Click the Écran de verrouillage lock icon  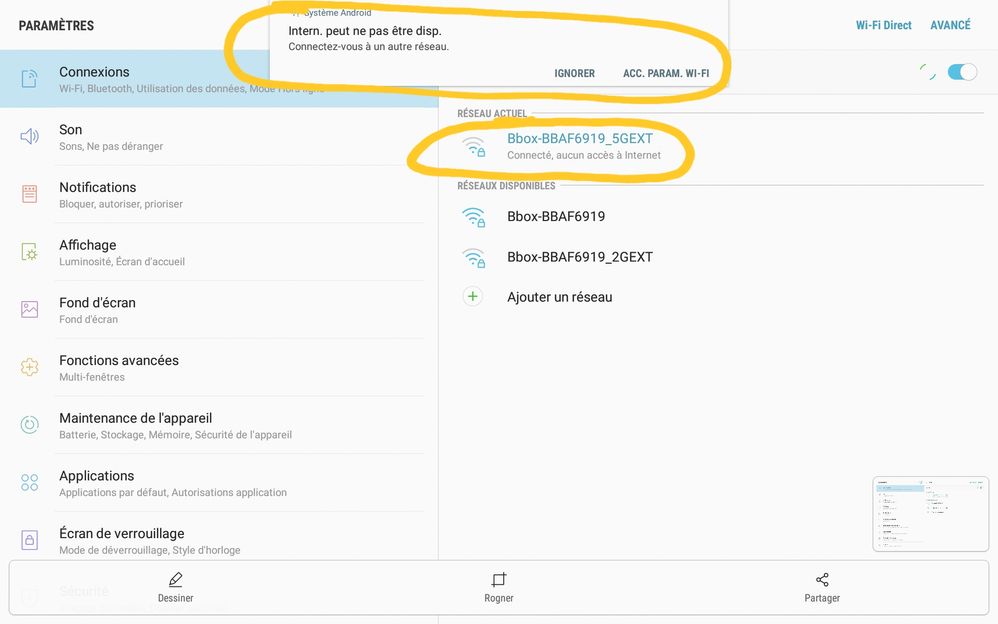click(x=29, y=540)
